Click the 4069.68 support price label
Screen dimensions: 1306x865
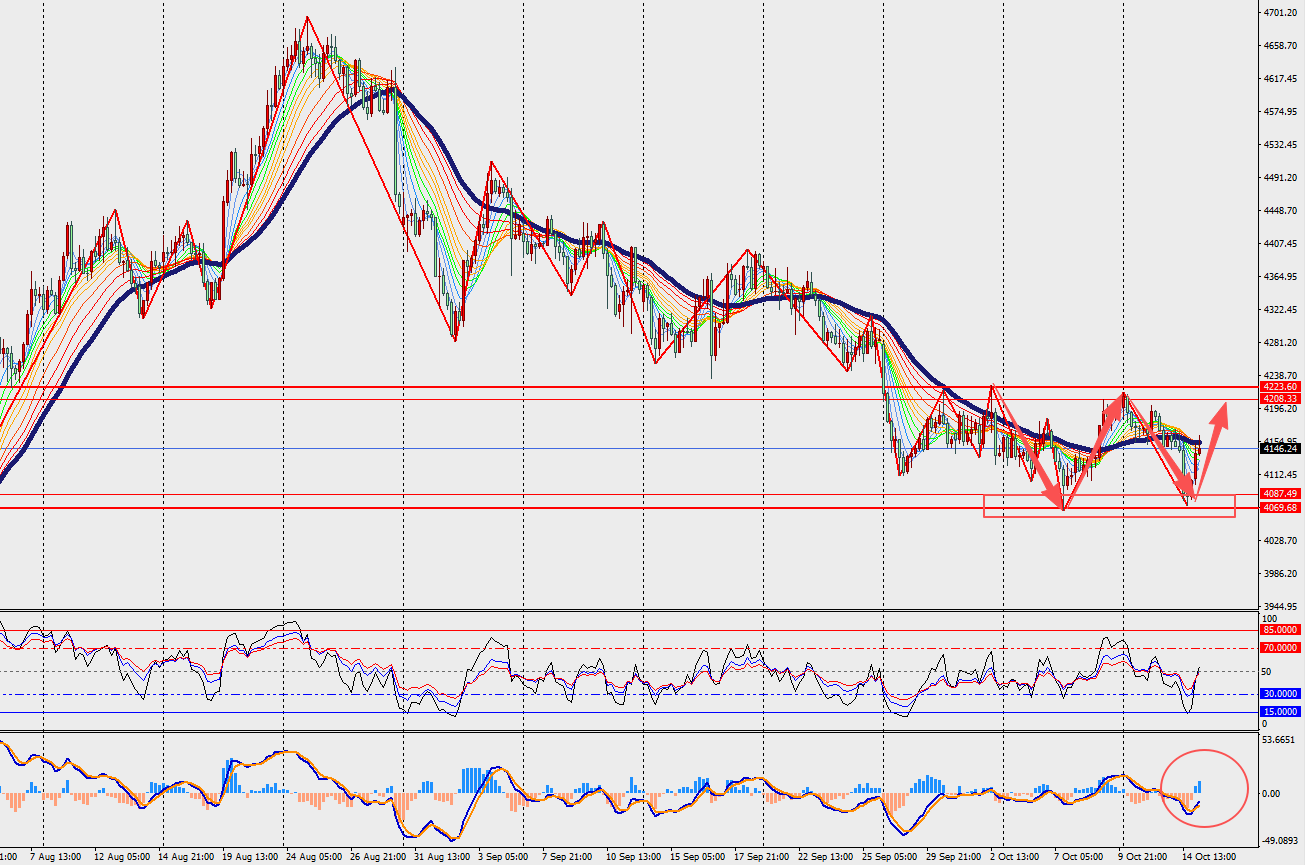click(x=1280, y=508)
